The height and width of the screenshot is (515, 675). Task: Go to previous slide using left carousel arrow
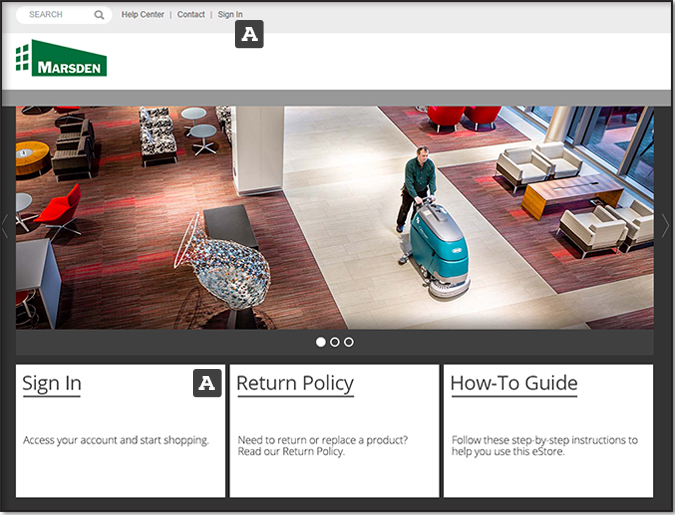6,227
